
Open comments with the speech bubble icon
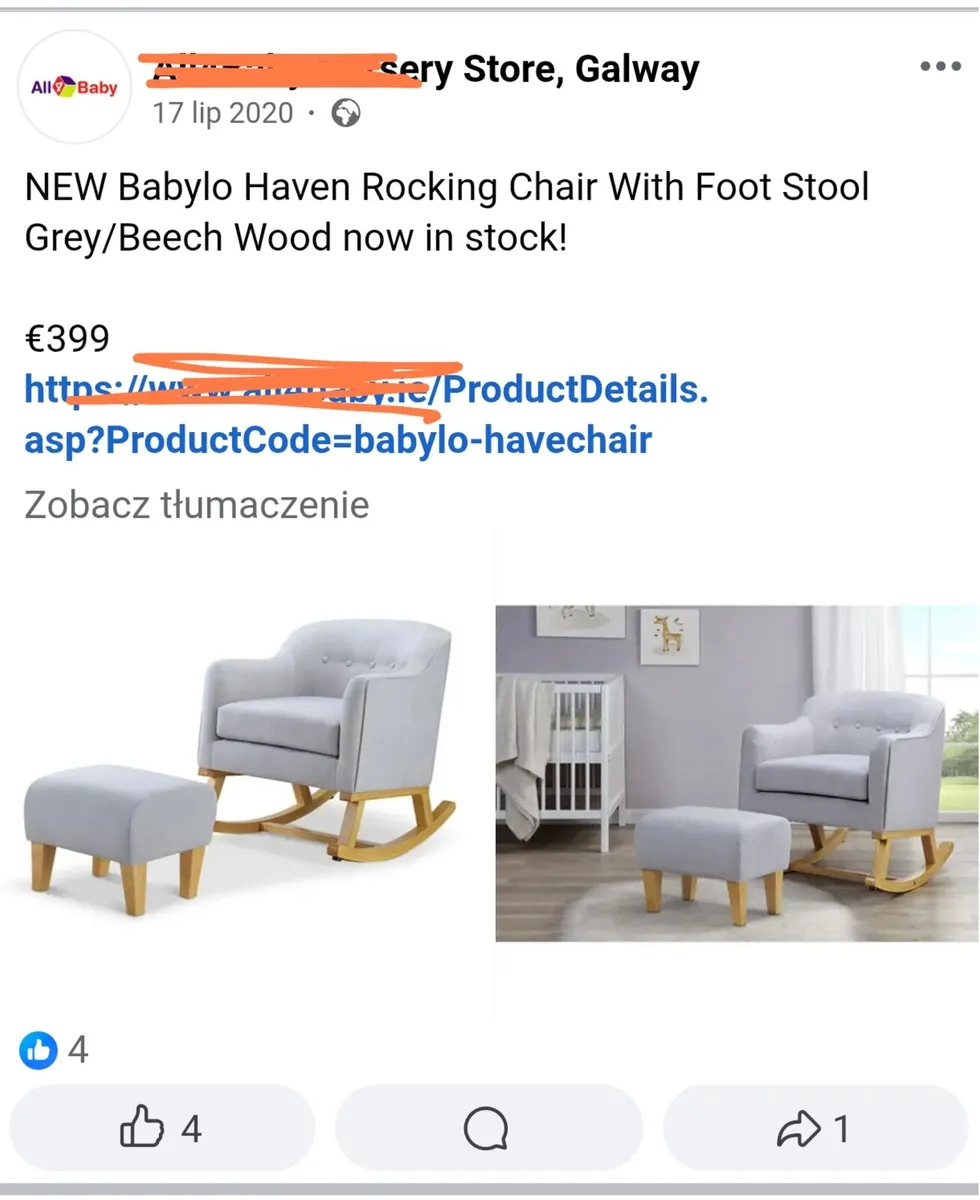tap(487, 1130)
